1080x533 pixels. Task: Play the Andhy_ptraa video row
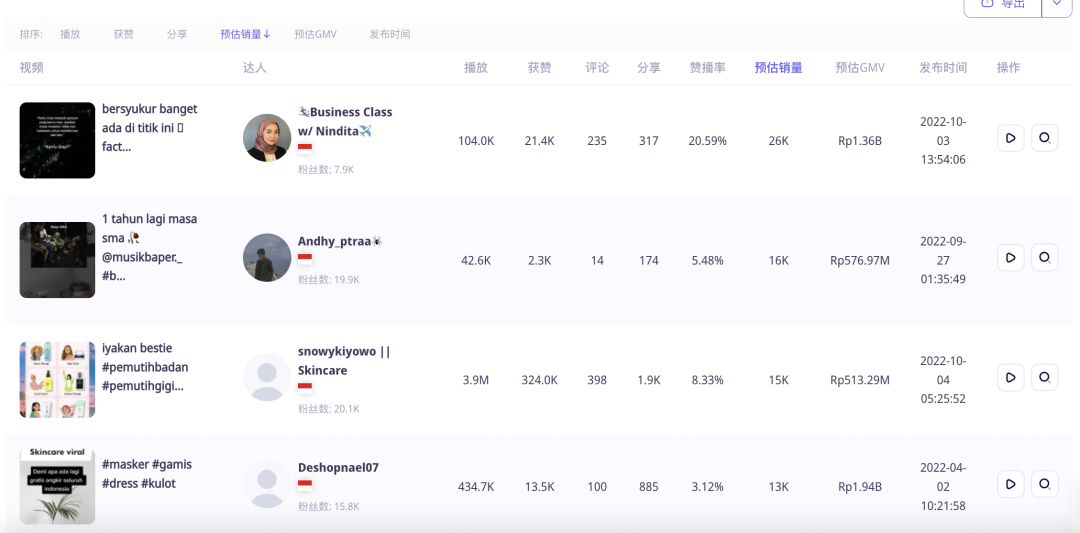point(1011,258)
